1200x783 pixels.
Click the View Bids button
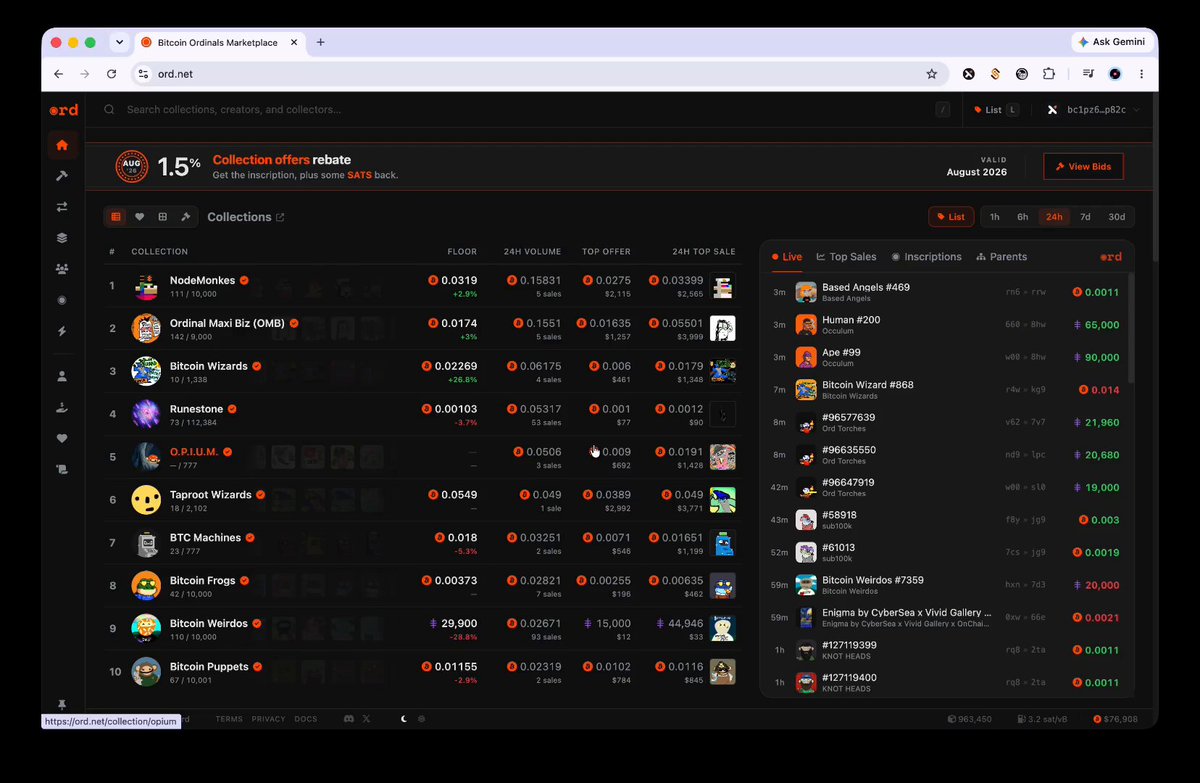tap(1083, 166)
